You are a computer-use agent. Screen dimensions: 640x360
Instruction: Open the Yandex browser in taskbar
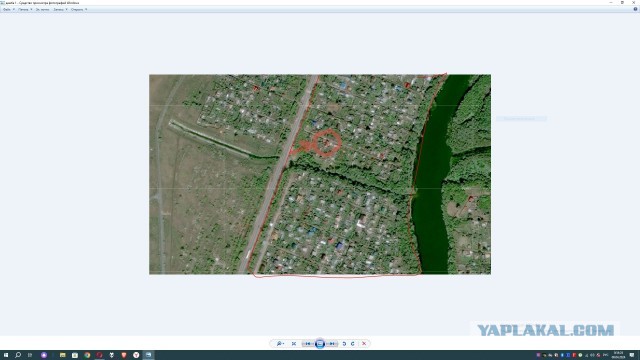coord(136,355)
